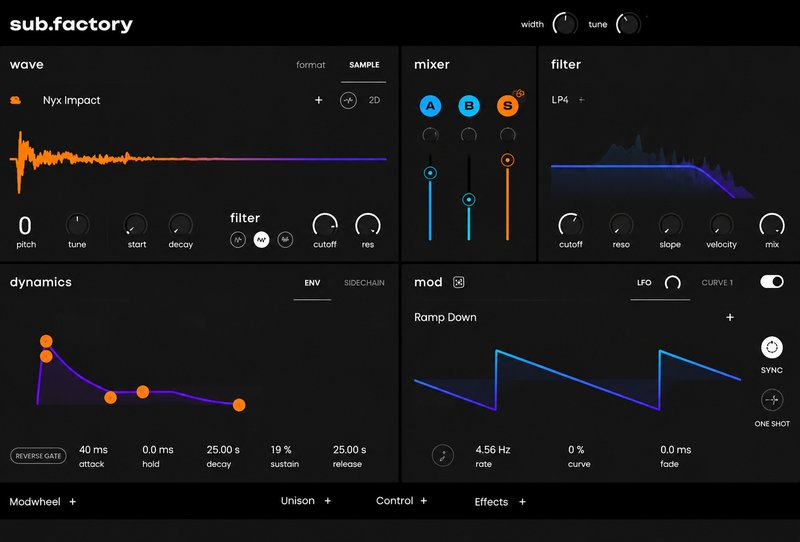
Task: Toggle the mod section on/off switch
Action: pyautogui.click(x=772, y=282)
